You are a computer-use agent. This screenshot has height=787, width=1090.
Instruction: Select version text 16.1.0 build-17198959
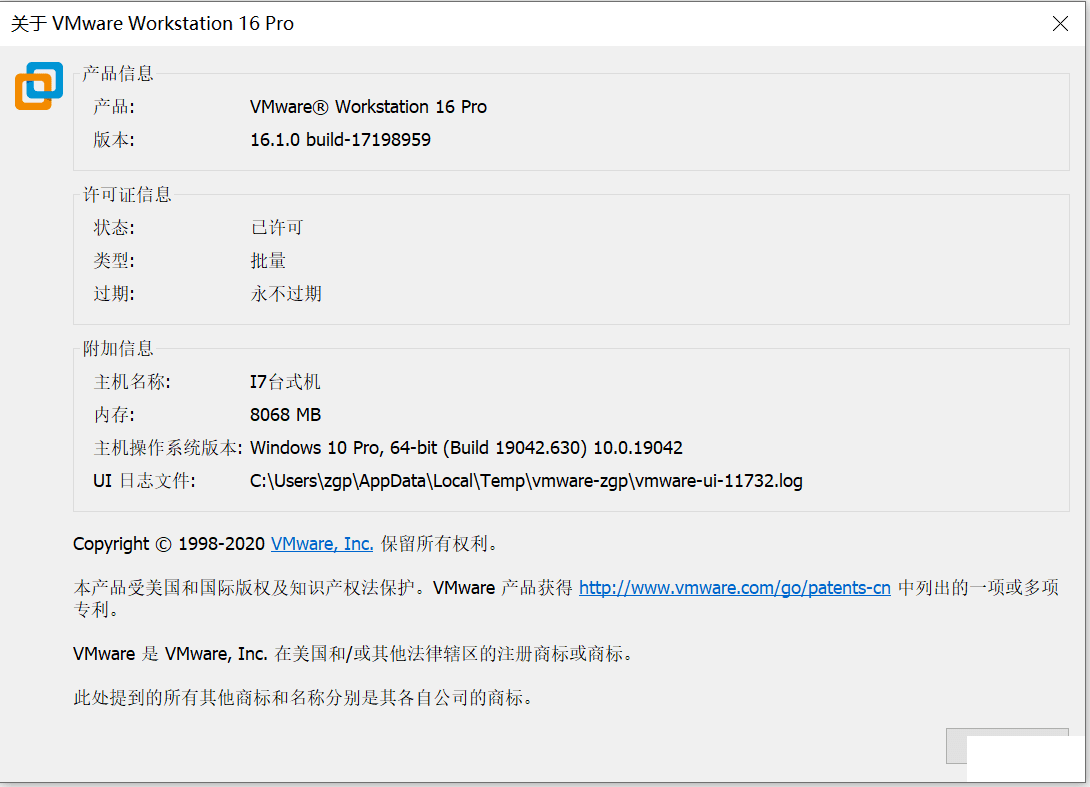click(x=341, y=140)
